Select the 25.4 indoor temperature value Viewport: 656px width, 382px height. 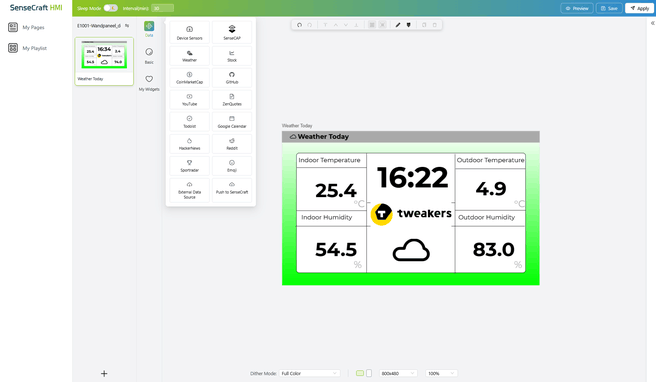(x=336, y=190)
